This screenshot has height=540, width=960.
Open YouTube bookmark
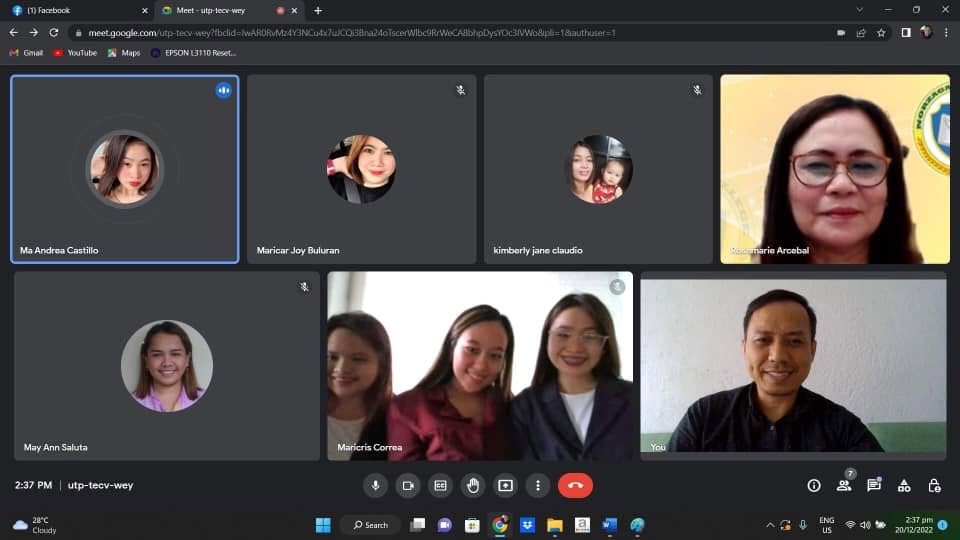click(x=75, y=53)
